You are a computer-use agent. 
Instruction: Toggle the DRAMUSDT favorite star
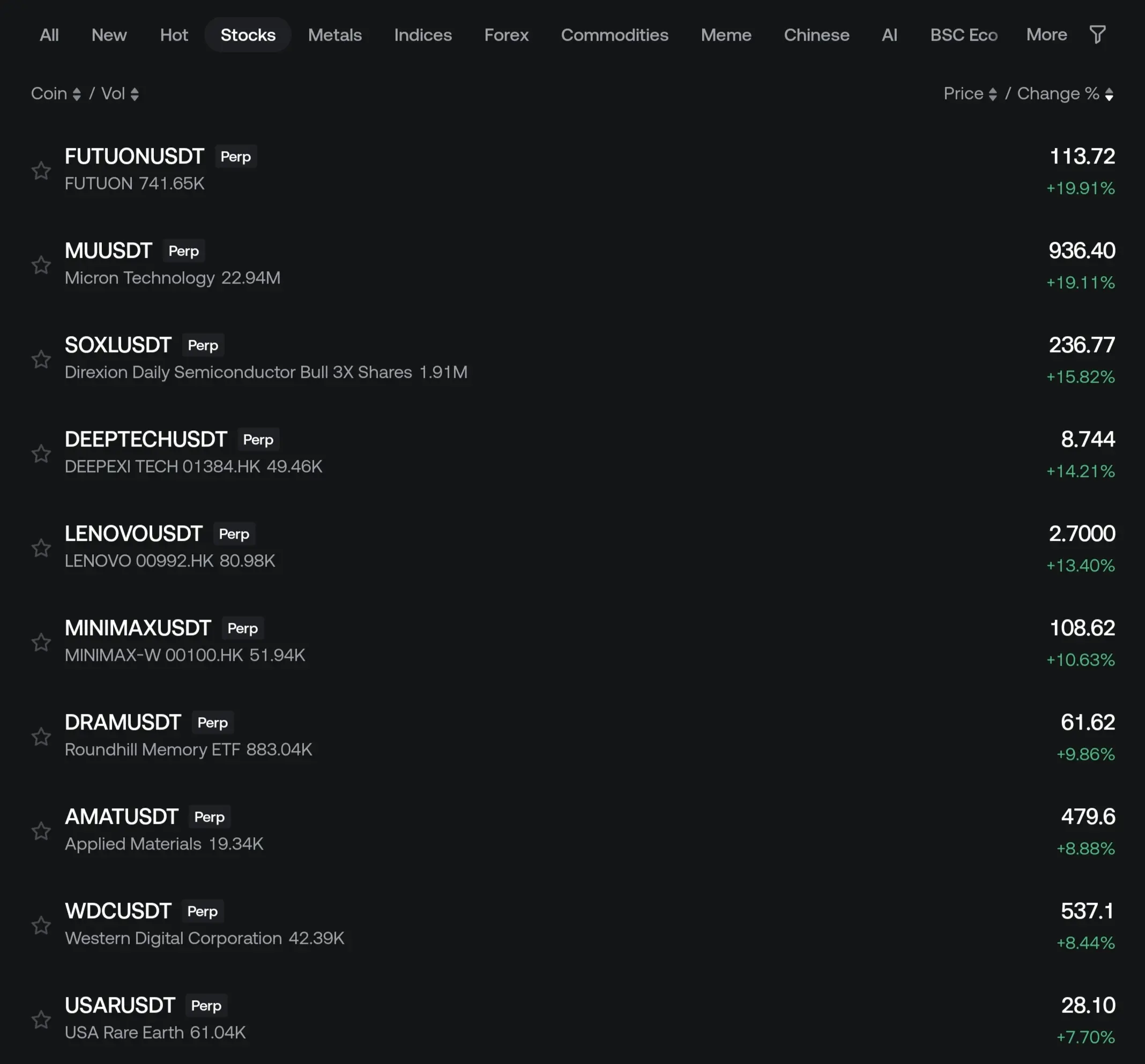click(41, 736)
